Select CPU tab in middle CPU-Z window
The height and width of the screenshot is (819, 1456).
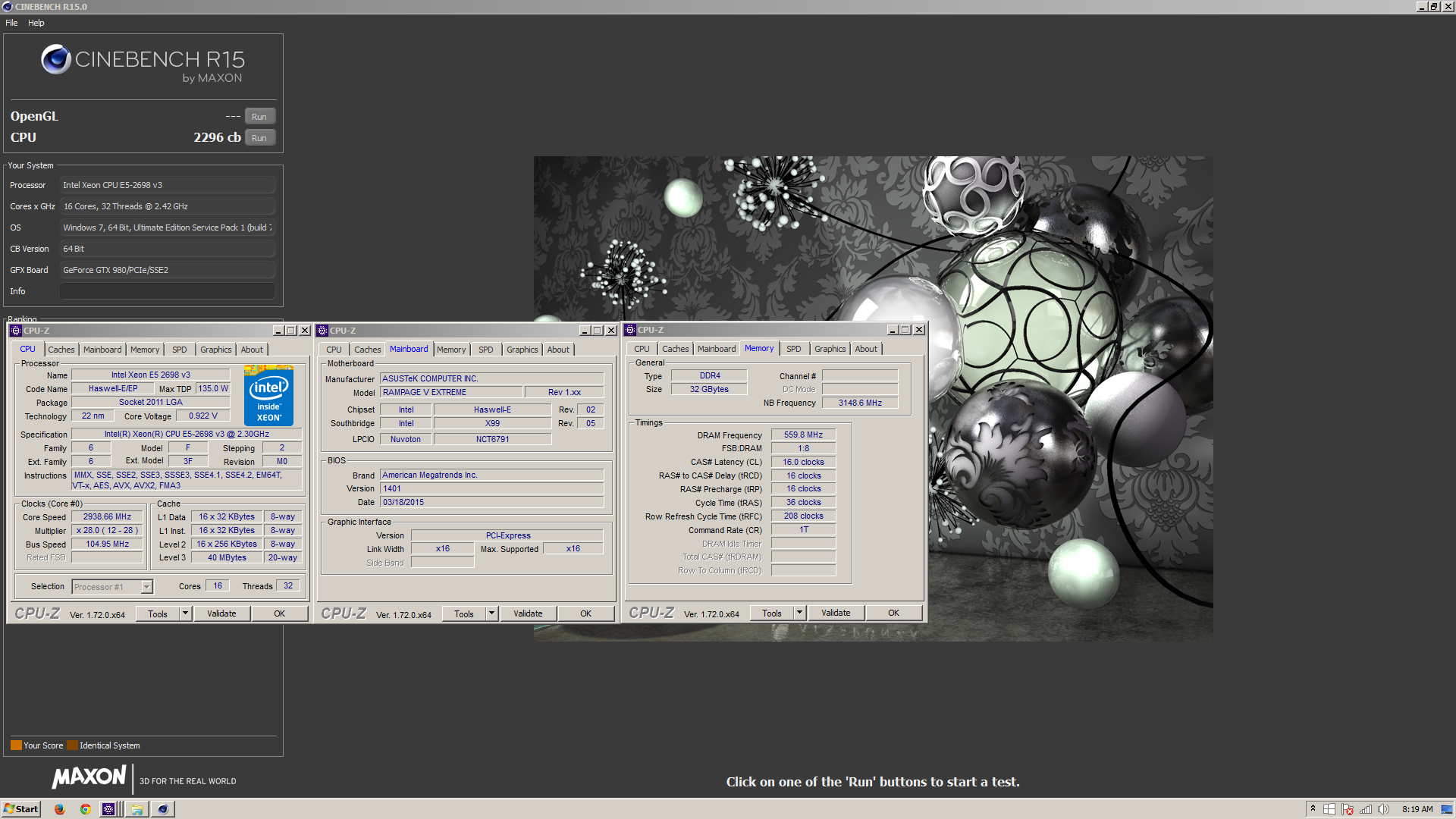334,350
